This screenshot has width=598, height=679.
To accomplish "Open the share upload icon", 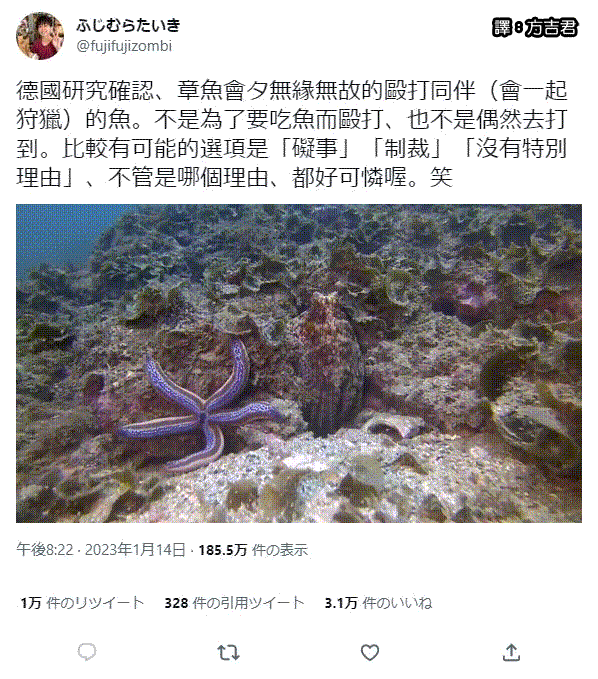I will point(511,652).
